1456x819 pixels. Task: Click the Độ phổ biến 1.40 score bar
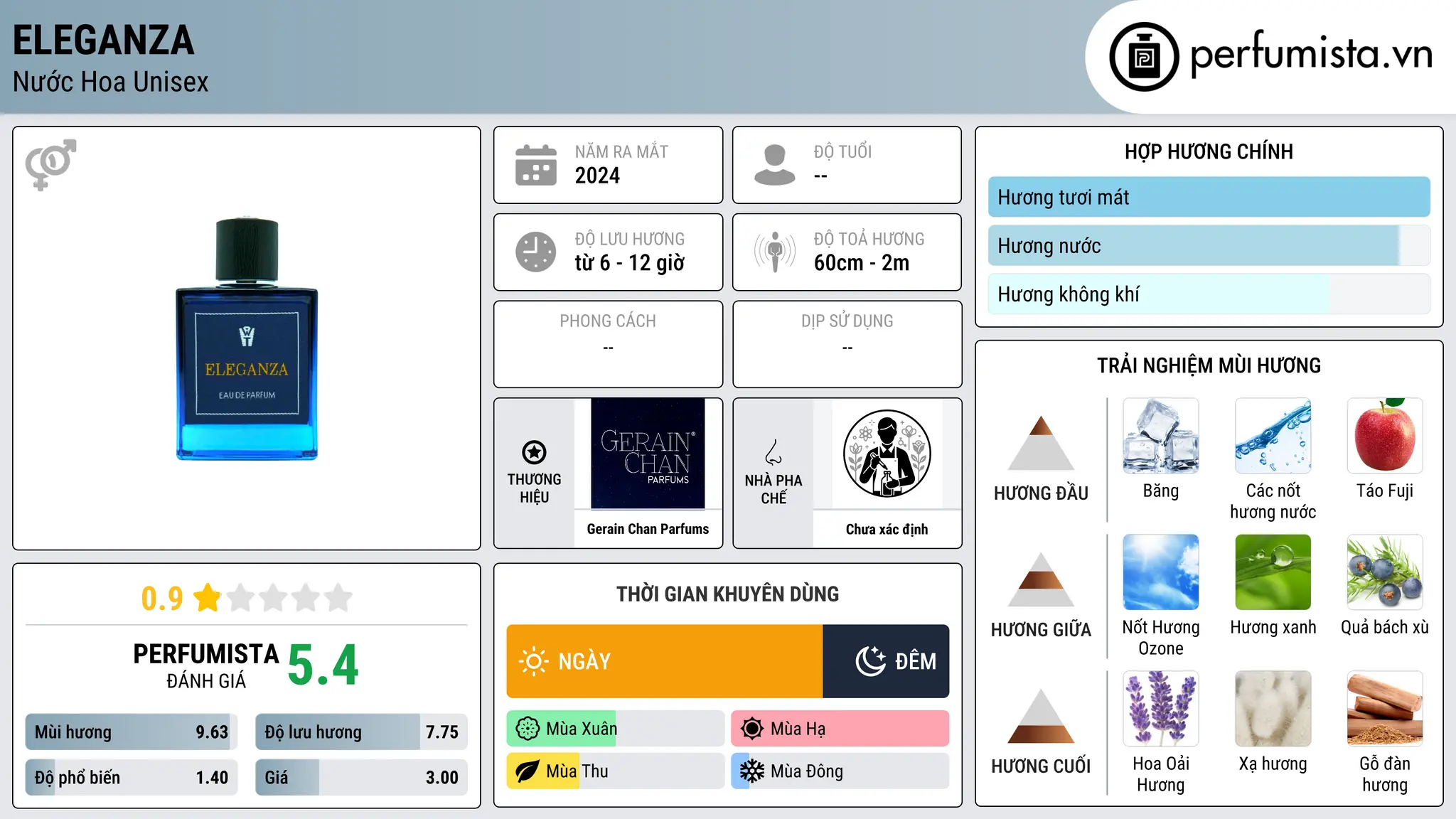(132, 778)
